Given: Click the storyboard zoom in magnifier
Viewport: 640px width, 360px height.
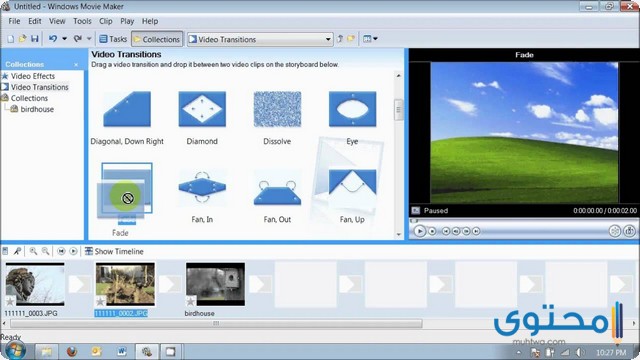Looking at the screenshot, I should click(33, 251).
